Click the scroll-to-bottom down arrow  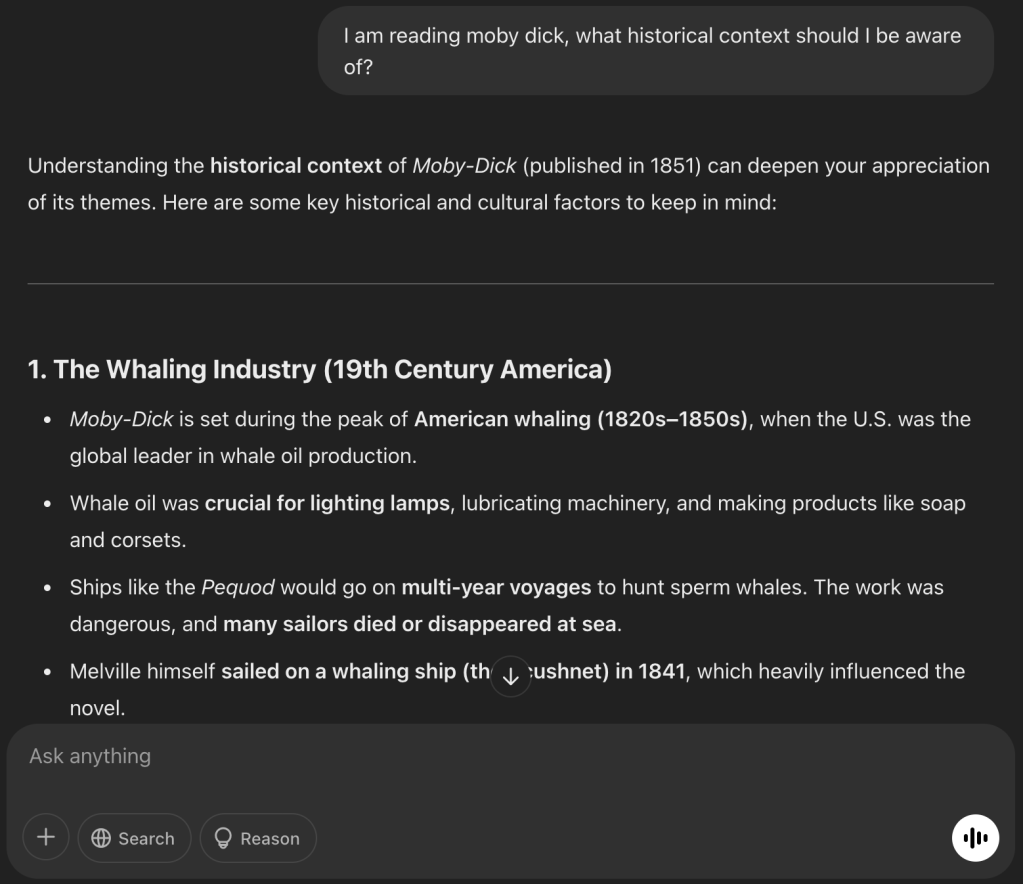[511, 677]
